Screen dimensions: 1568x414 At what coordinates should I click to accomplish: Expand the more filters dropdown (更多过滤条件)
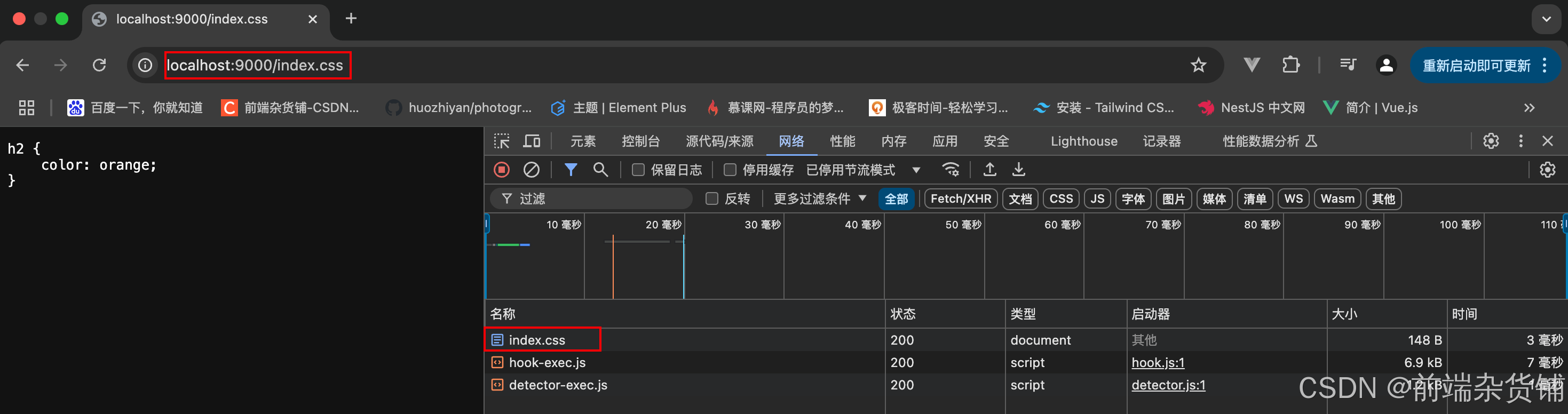pos(819,198)
